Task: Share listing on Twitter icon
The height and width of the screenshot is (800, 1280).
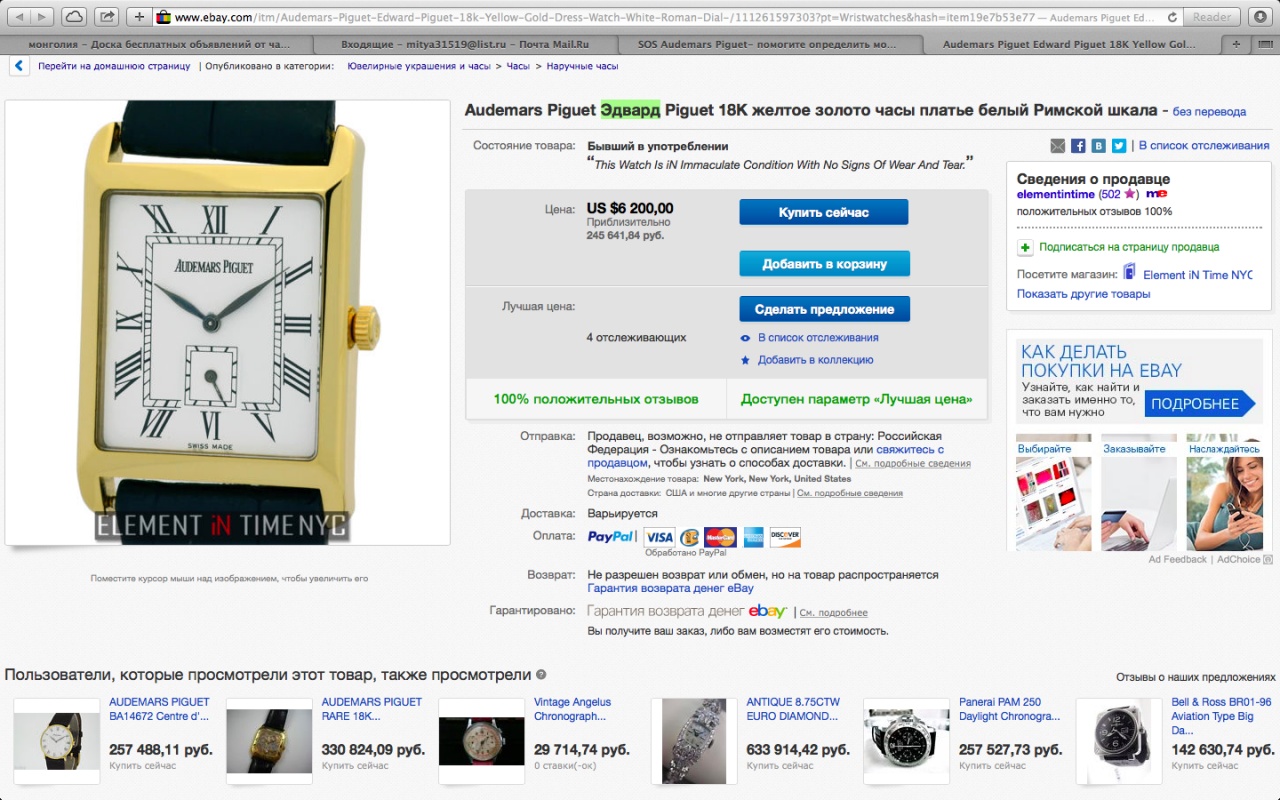Action: pyautogui.click(x=1119, y=146)
